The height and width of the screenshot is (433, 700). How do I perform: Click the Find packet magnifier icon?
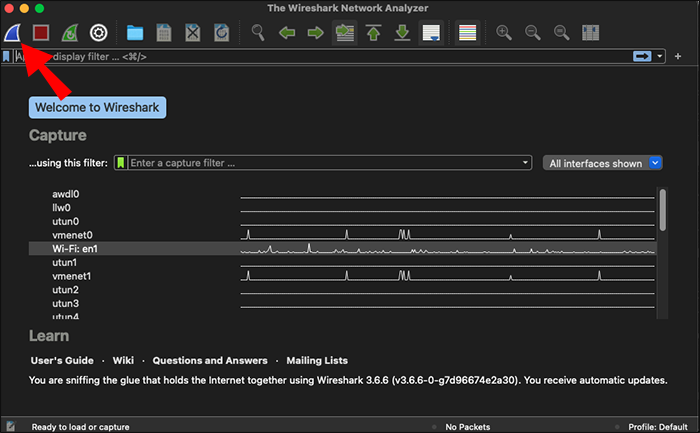258,33
